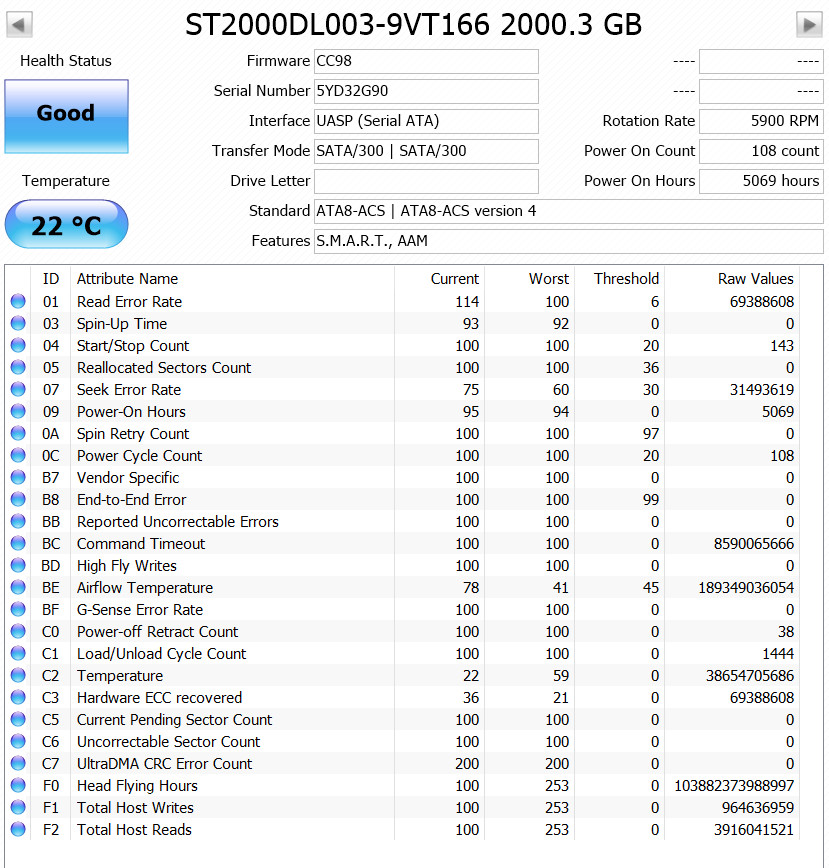The height and width of the screenshot is (868, 829).
Task: Click status icon for UltraDMA CRC Error Count
Action: coord(18,763)
